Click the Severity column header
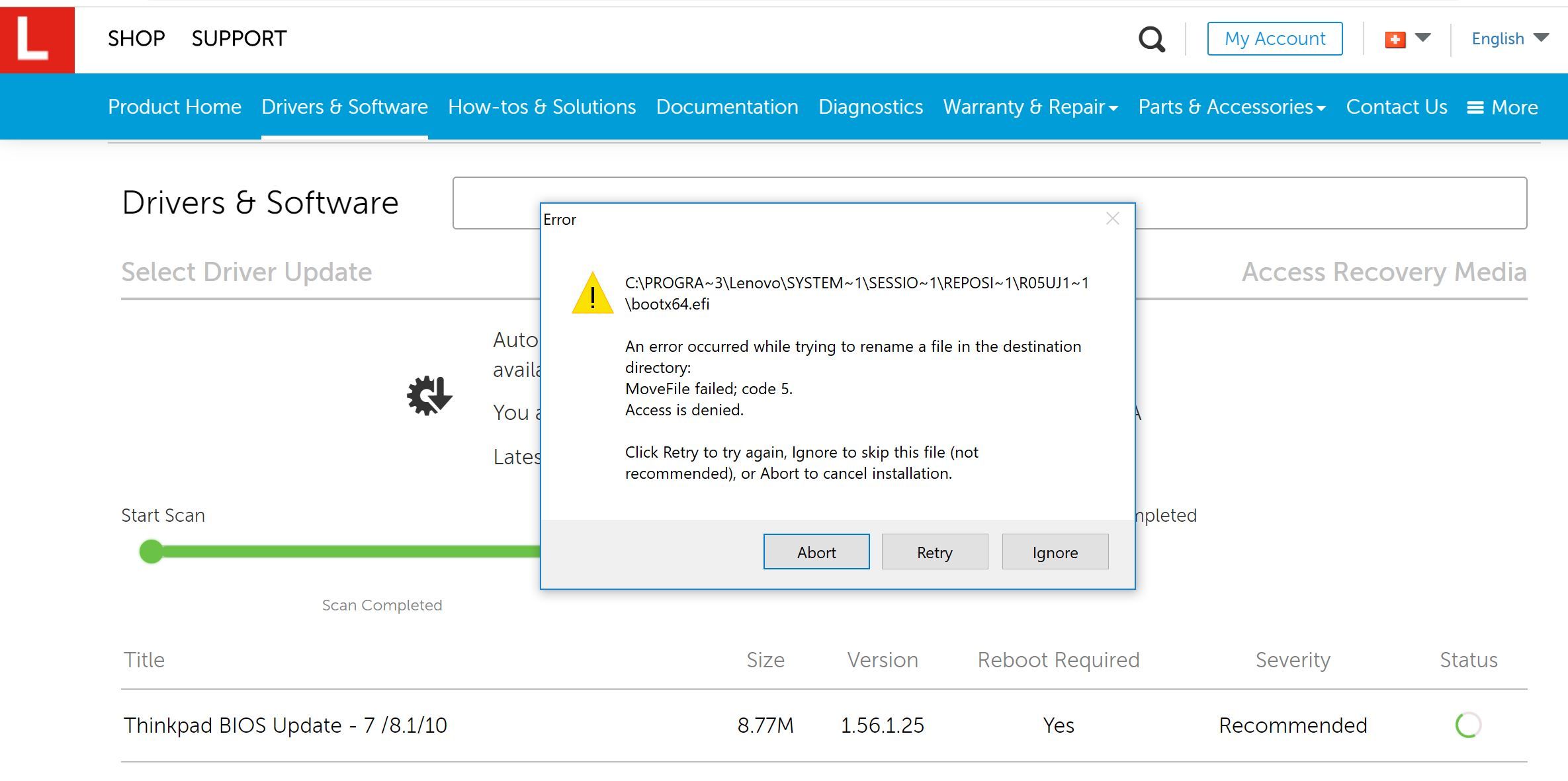This screenshot has width=1568, height=781. point(1293,660)
